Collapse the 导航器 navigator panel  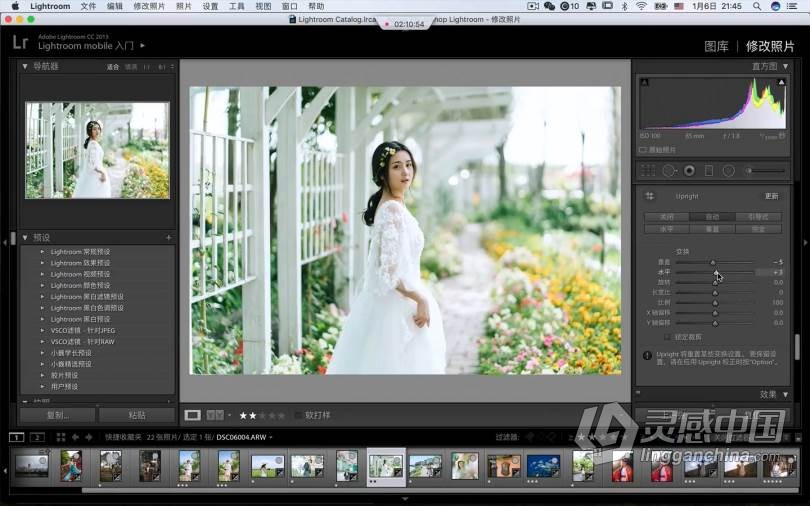[x=24, y=66]
